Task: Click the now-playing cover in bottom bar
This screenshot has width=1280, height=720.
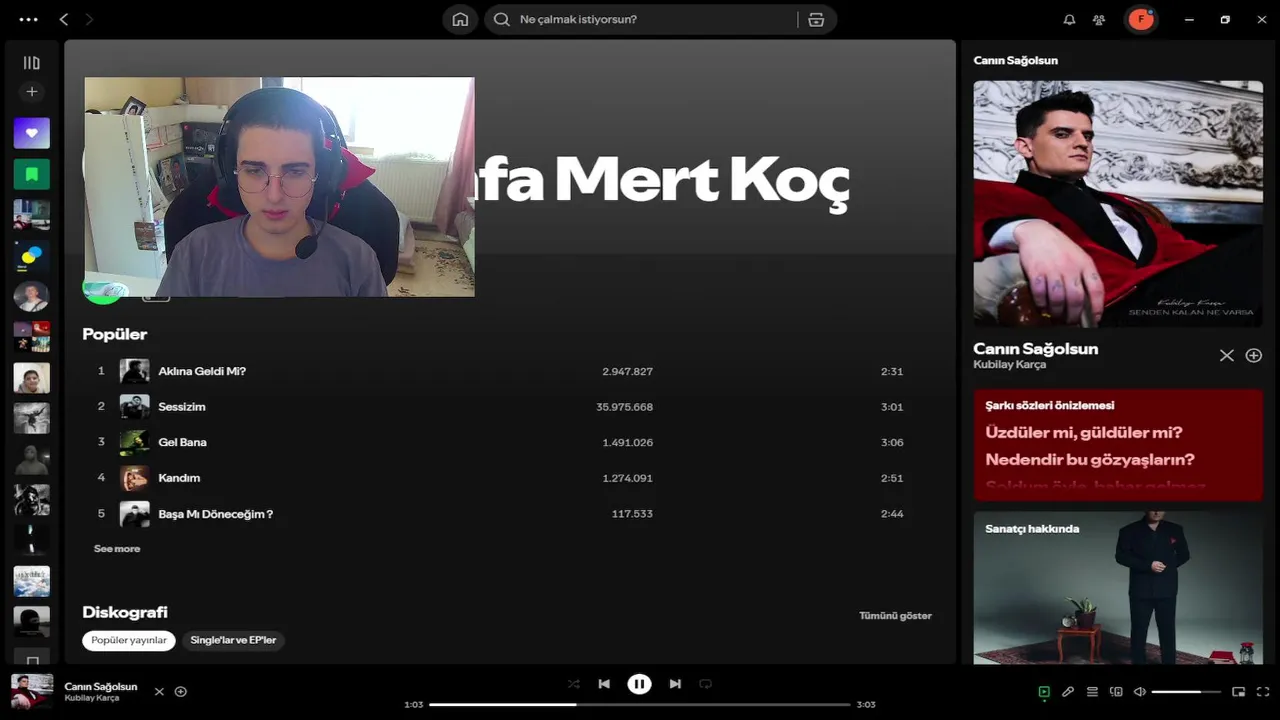Action: coord(32,691)
